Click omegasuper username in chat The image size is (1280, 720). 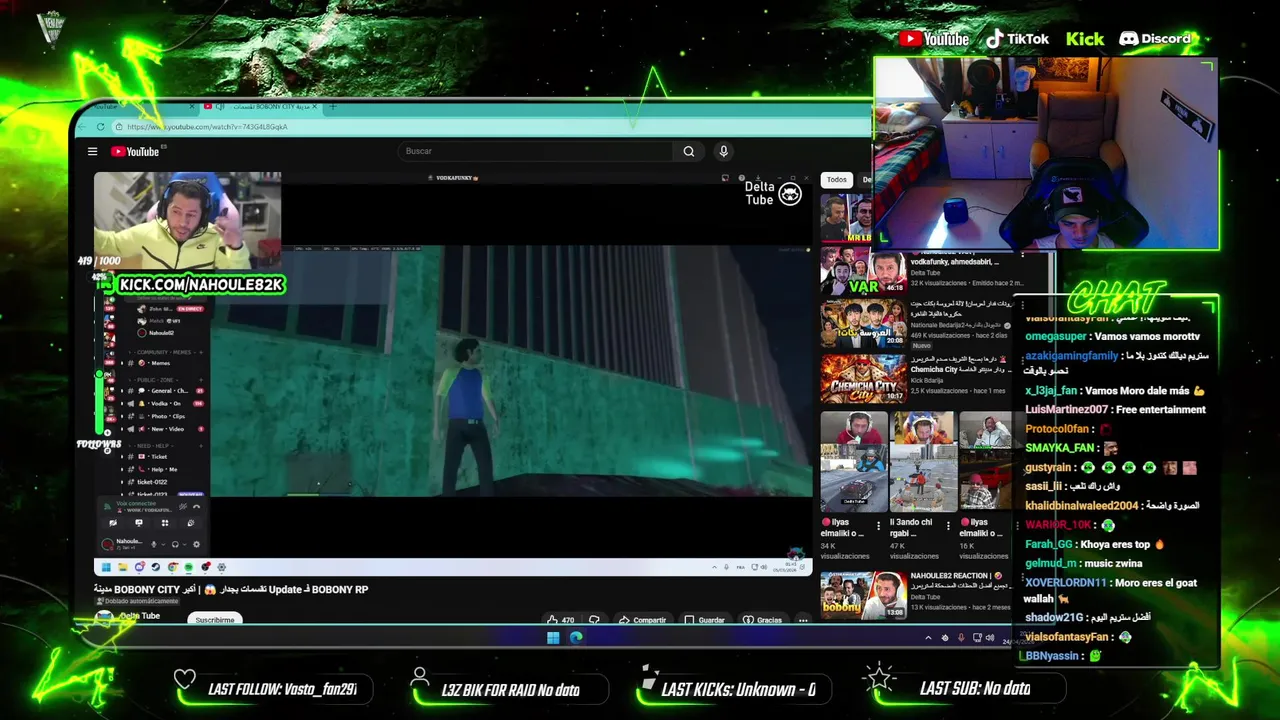pyautogui.click(x=1055, y=337)
